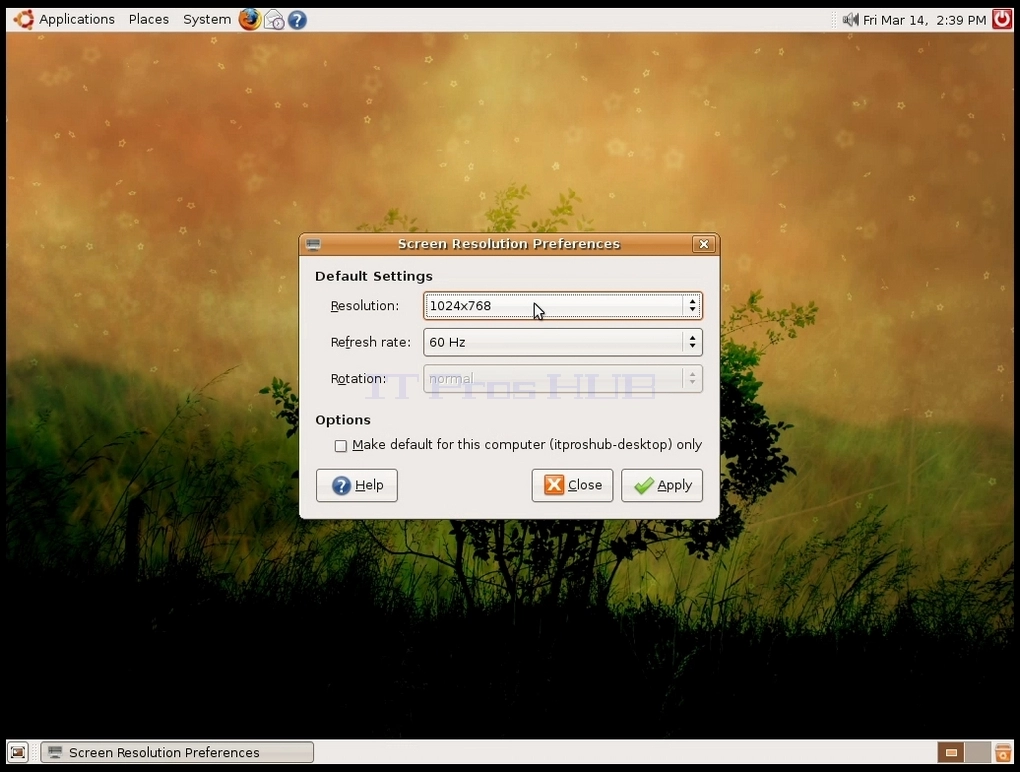Open the Applications menu
Image resolution: width=1020 pixels, height=772 pixels.
coord(77,20)
